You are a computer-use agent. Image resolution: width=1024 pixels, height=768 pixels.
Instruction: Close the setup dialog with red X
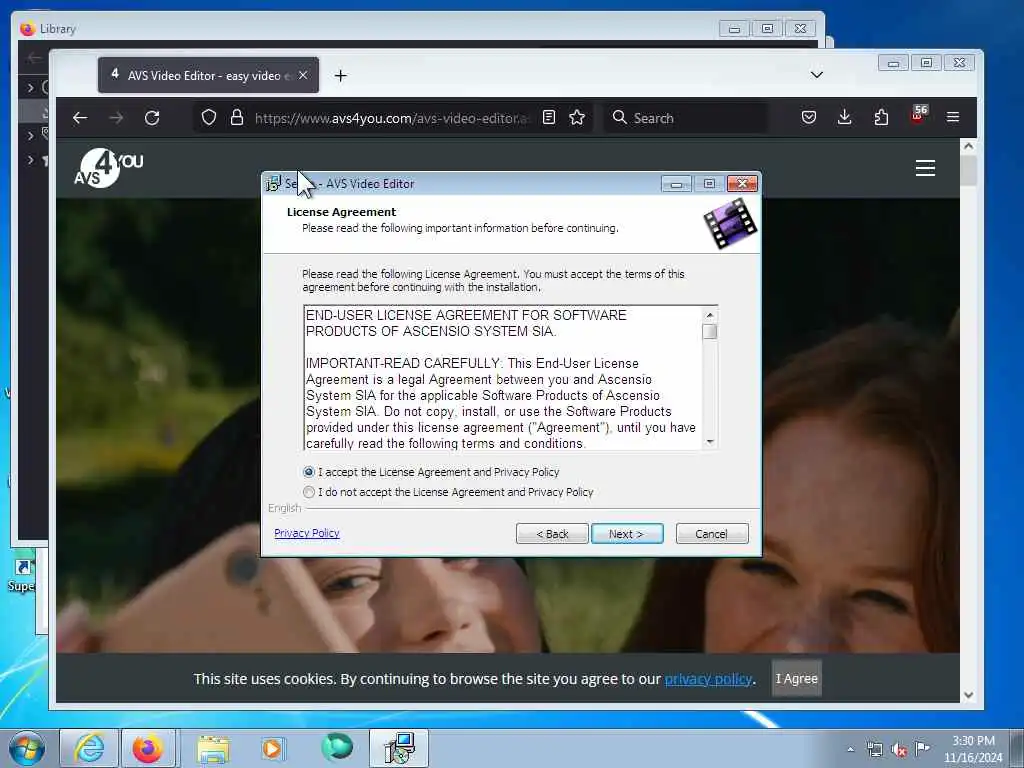[x=743, y=184]
